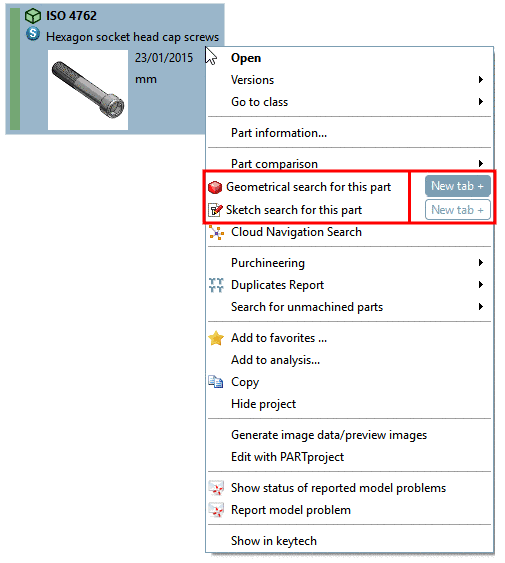Viewport: 505px width, 563px height.
Task: Click the date 23/01/2015
Action: click(164, 58)
